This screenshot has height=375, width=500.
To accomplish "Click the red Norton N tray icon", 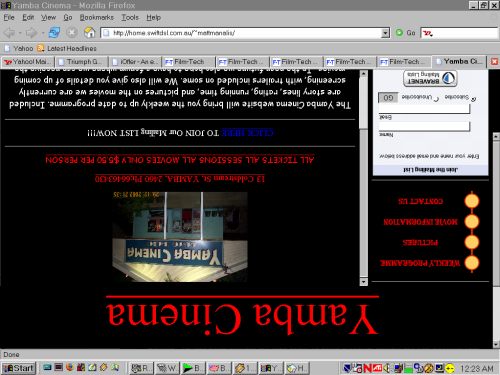I will [367, 368].
